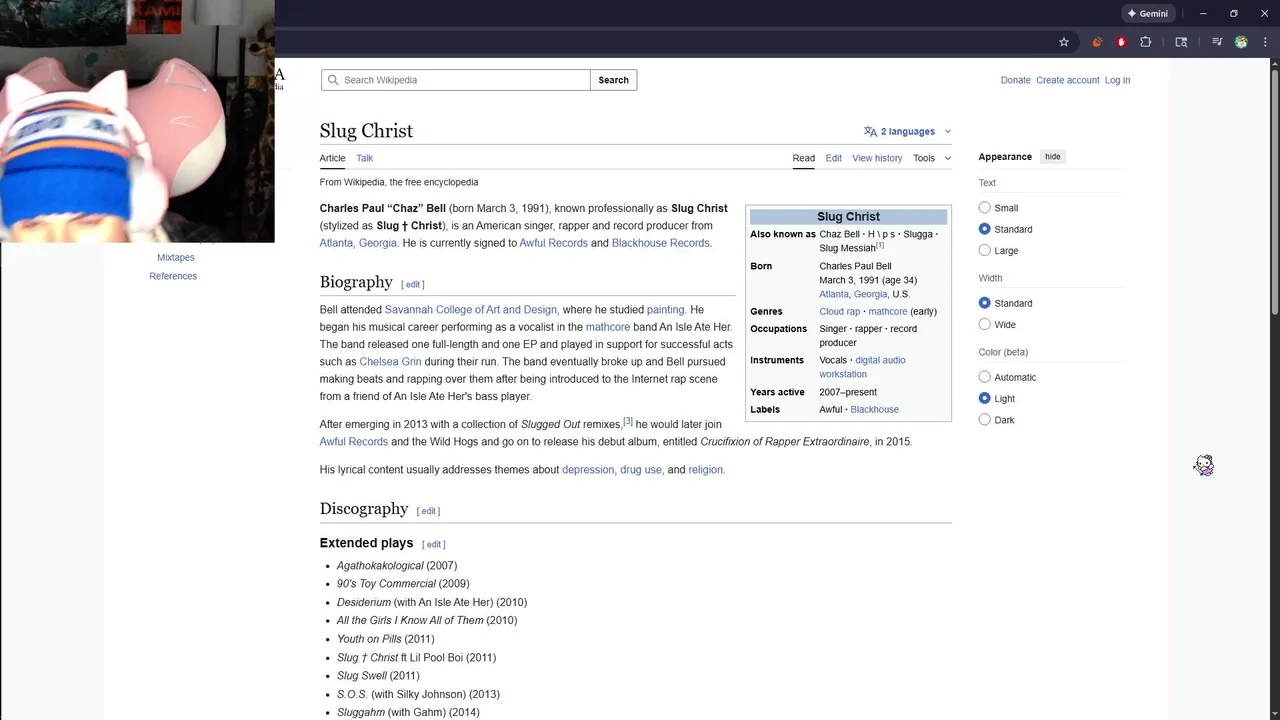Click citation [1] in infobox

(x=880, y=245)
